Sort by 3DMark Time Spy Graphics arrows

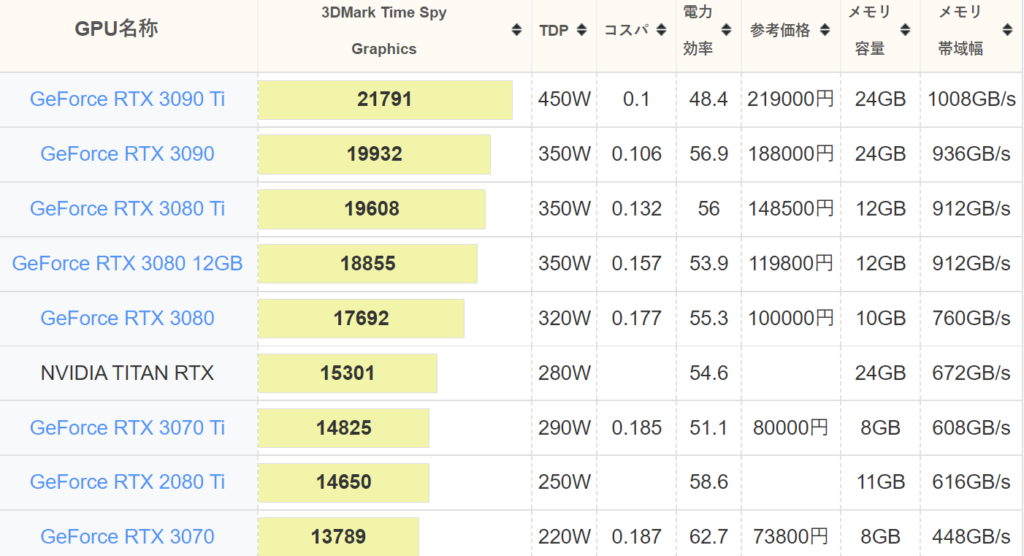[517, 30]
